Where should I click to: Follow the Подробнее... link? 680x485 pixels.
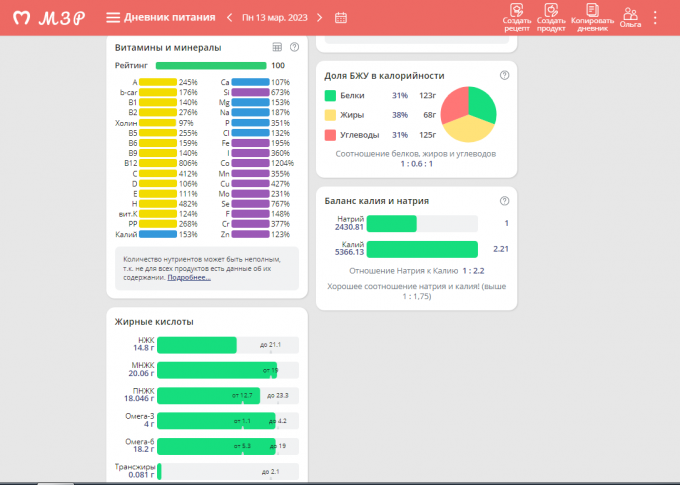tap(189, 277)
